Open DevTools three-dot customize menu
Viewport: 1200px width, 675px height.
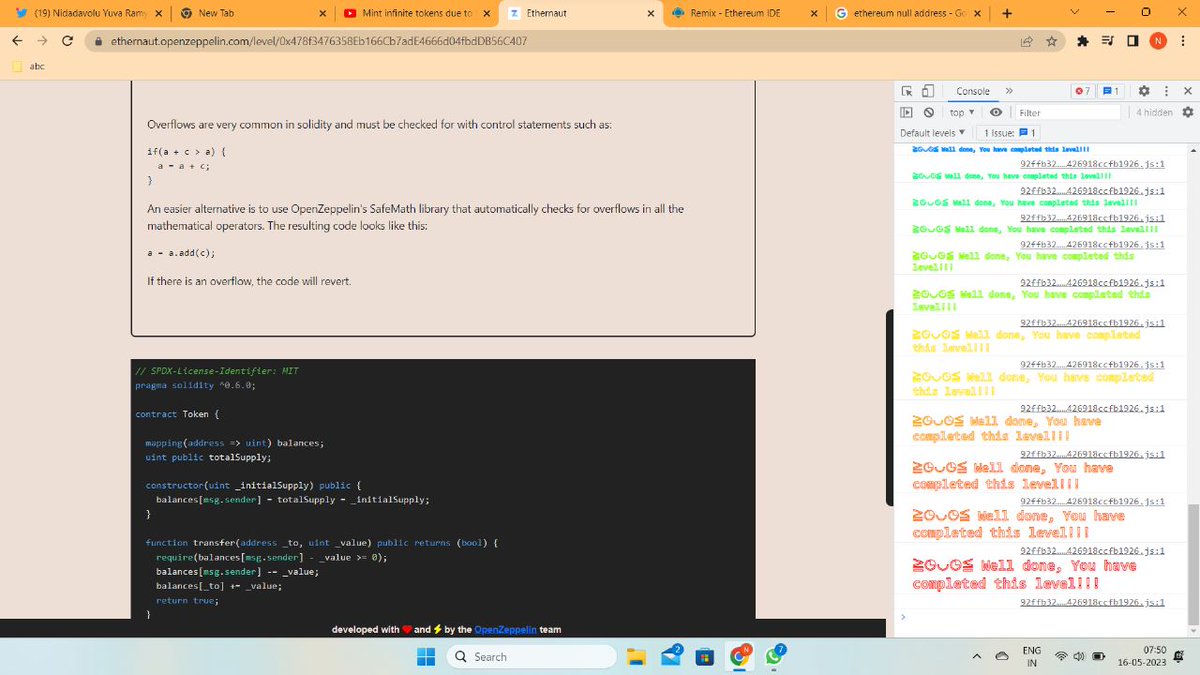click(x=1166, y=91)
